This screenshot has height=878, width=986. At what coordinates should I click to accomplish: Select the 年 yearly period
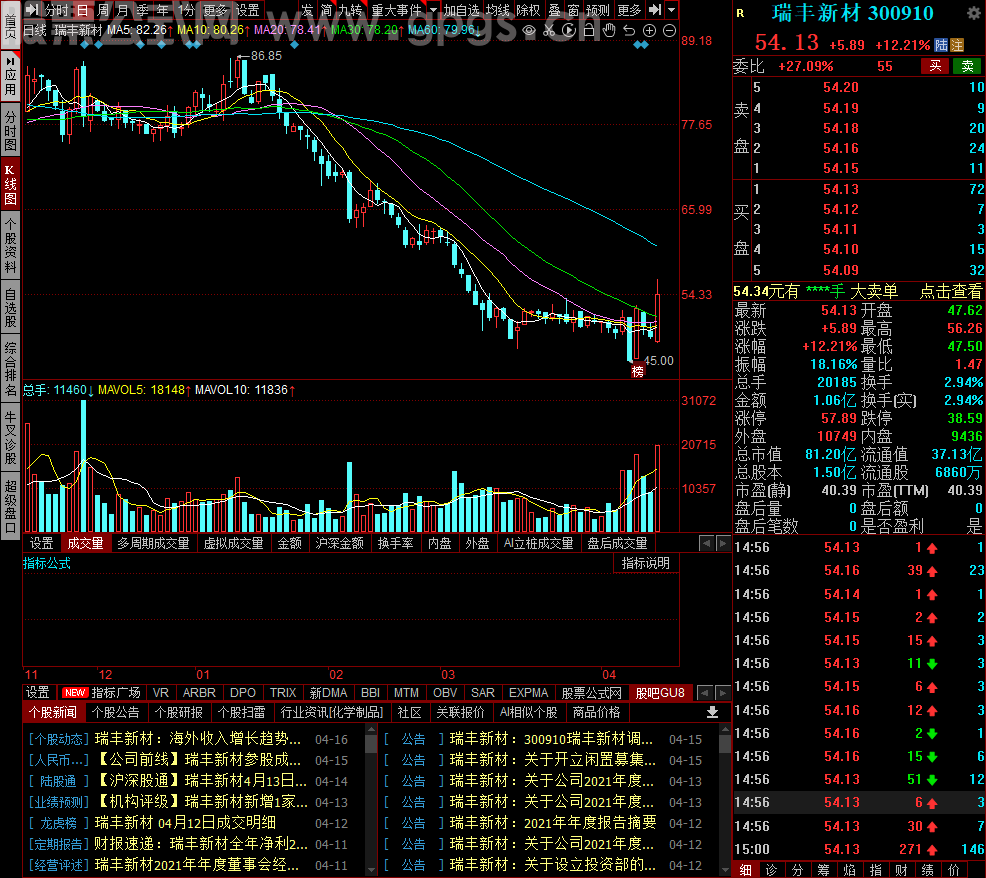(x=162, y=10)
